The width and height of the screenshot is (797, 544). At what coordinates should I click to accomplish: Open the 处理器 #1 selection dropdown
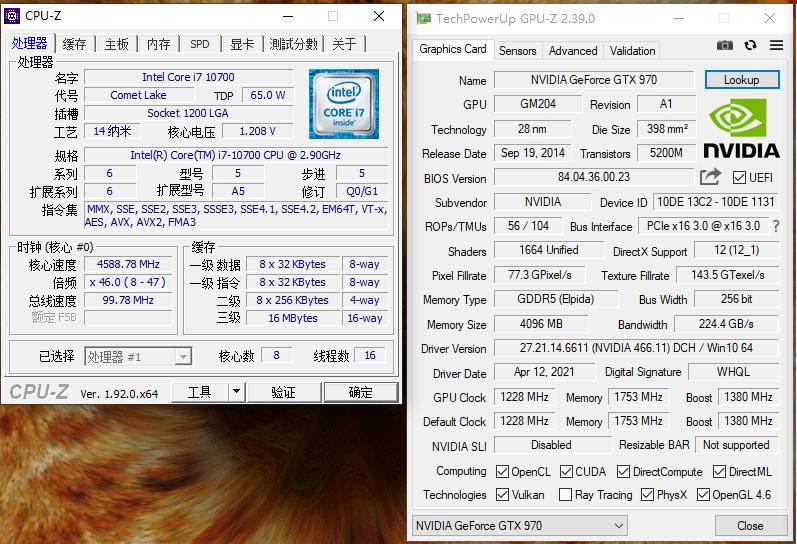click(x=138, y=356)
